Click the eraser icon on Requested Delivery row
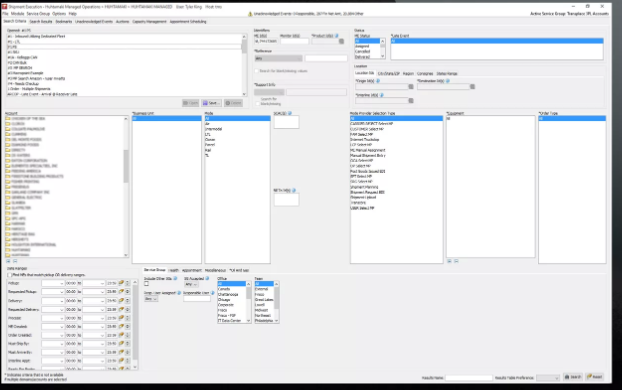The width and height of the screenshot is (622, 390). (121, 309)
